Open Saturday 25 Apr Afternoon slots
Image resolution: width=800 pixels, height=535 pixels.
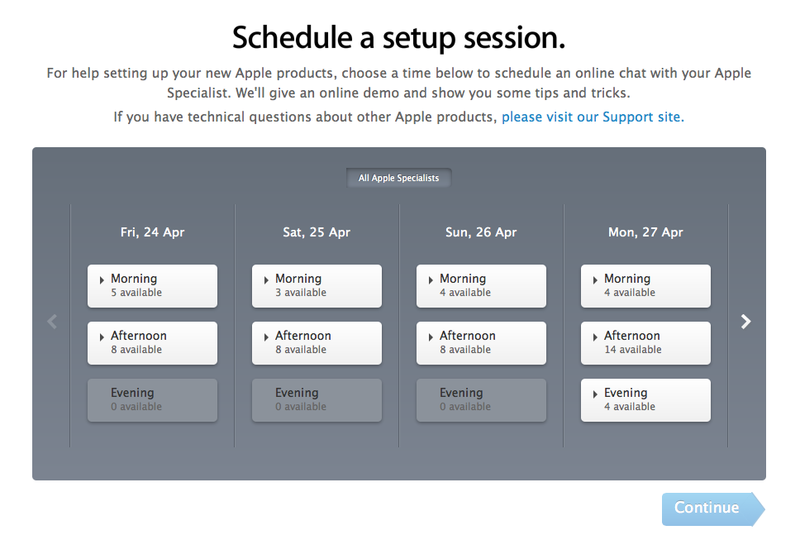point(317,343)
